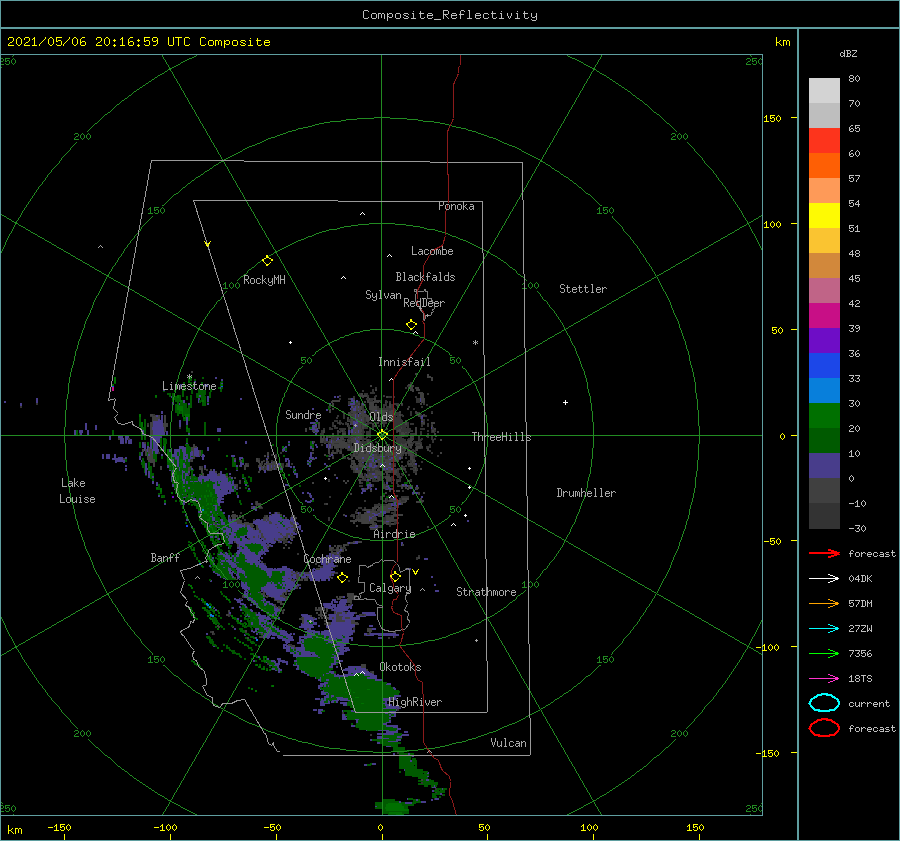The image size is (900, 841).
Task: Select the bright green 20-30 dBZ swatch
Action: [824, 416]
